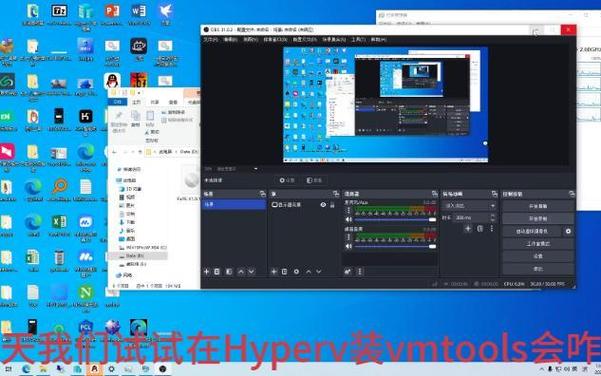Mute the first mixer channel speaker
601x376 pixels.
coord(348,220)
